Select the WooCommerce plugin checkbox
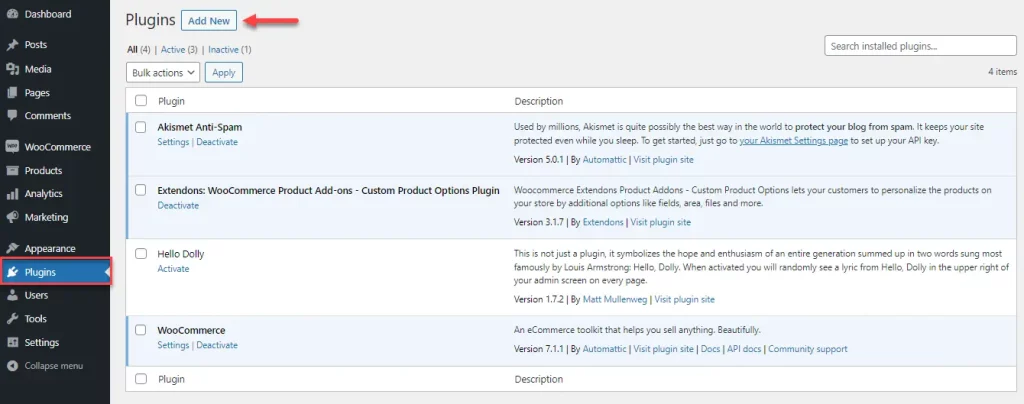Viewport: 1024px width, 404px height. (141, 330)
